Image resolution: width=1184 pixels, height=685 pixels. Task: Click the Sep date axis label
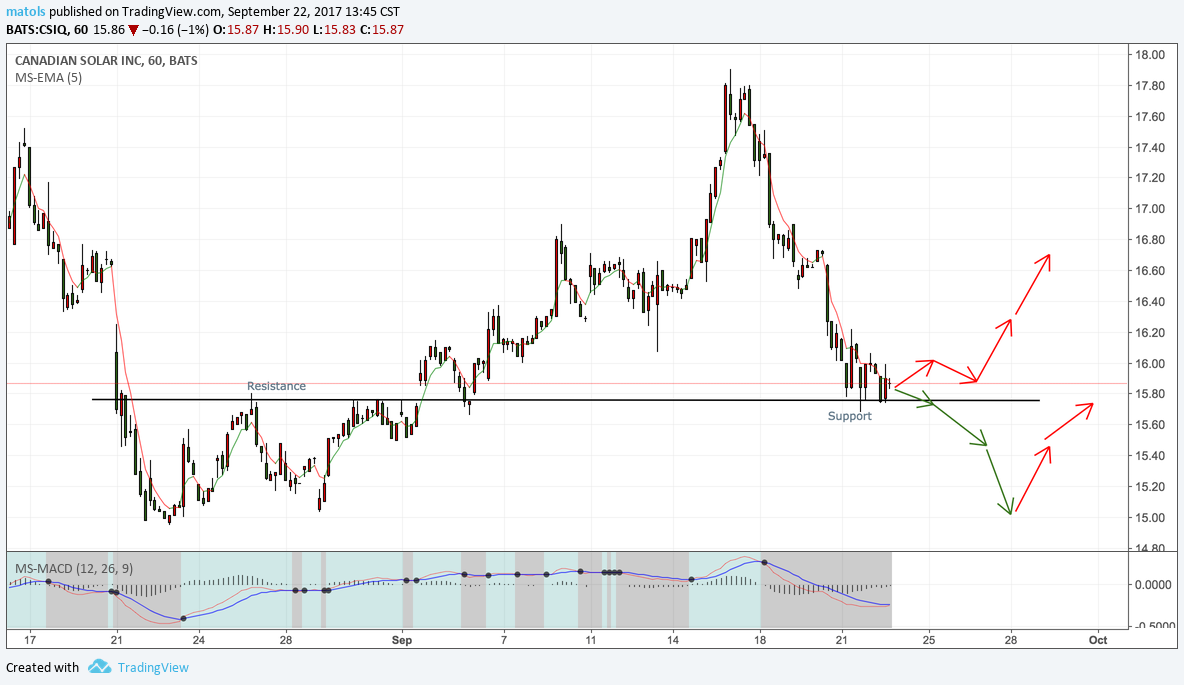[402, 640]
